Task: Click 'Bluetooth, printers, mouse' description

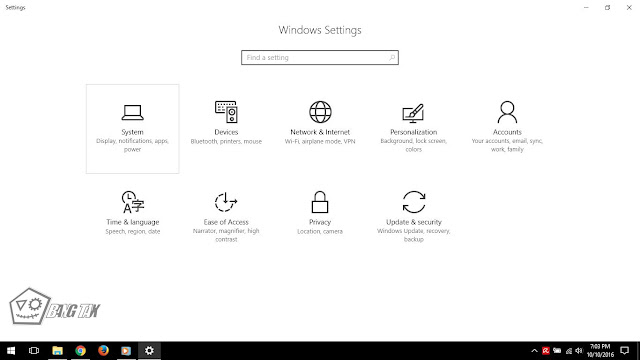Action: 226,141
